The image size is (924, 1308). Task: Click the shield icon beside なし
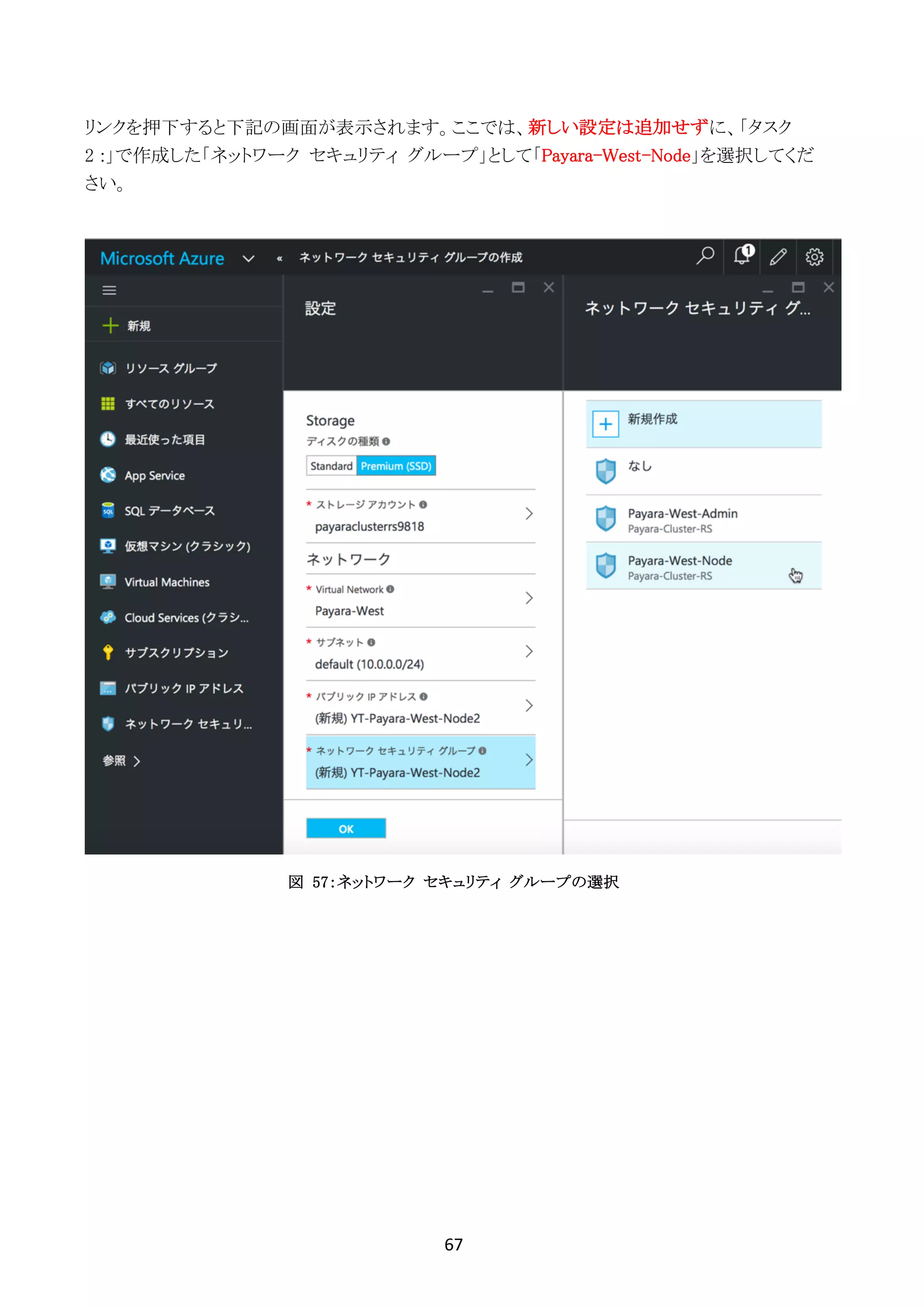606,471
